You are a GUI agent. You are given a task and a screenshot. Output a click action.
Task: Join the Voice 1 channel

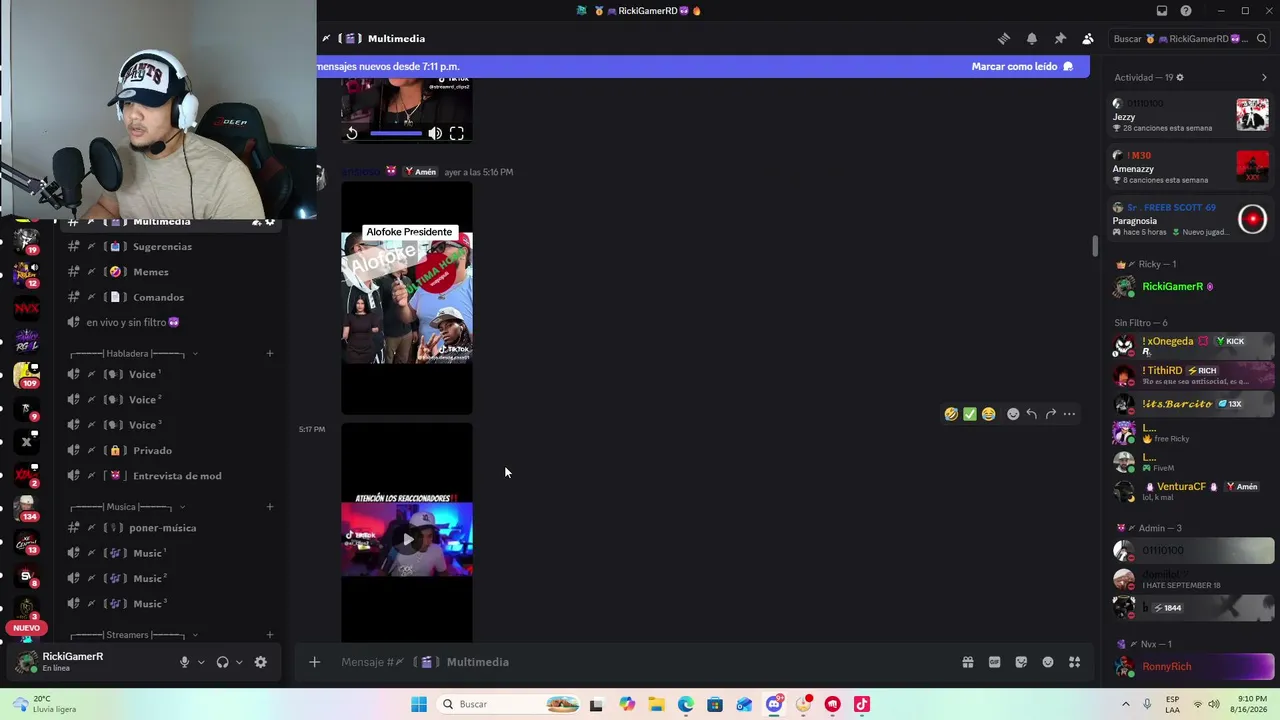pos(170,374)
